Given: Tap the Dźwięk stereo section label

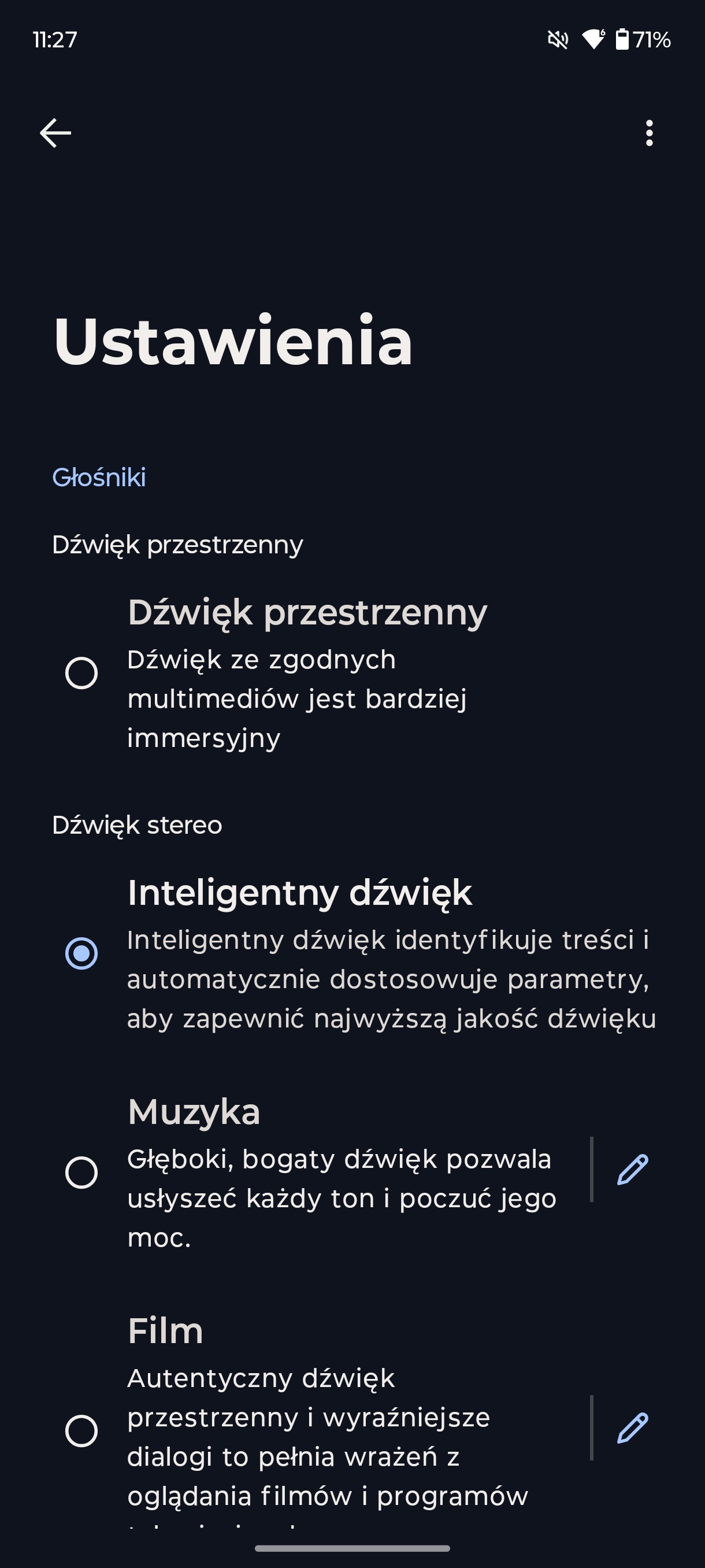Looking at the screenshot, I should [137, 826].
